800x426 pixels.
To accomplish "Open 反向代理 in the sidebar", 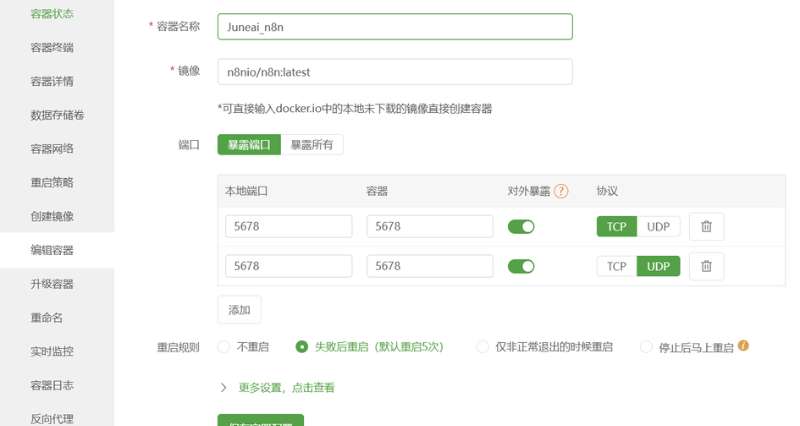I will pos(52,418).
